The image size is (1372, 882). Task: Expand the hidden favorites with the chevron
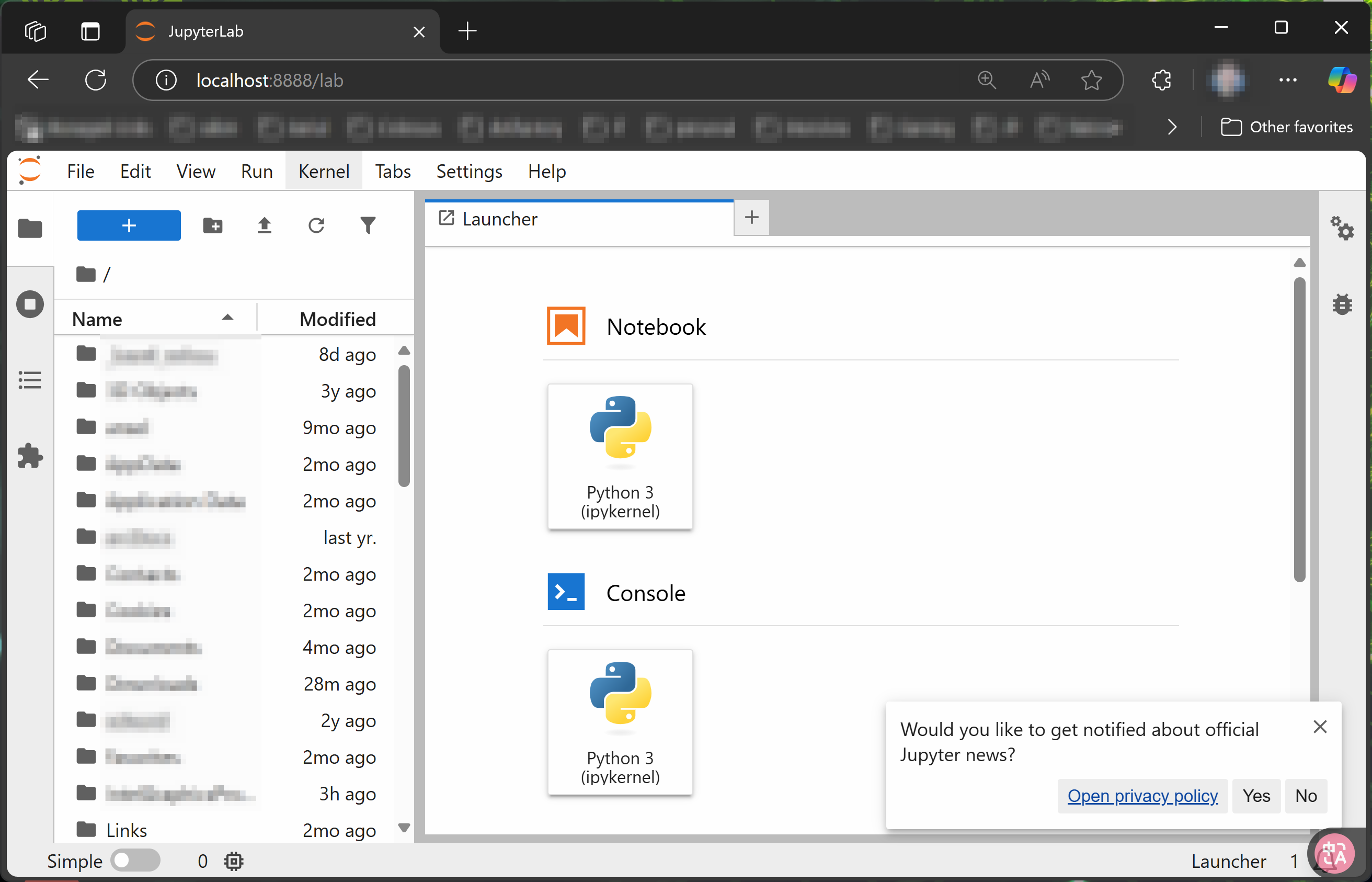(1171, 127)
